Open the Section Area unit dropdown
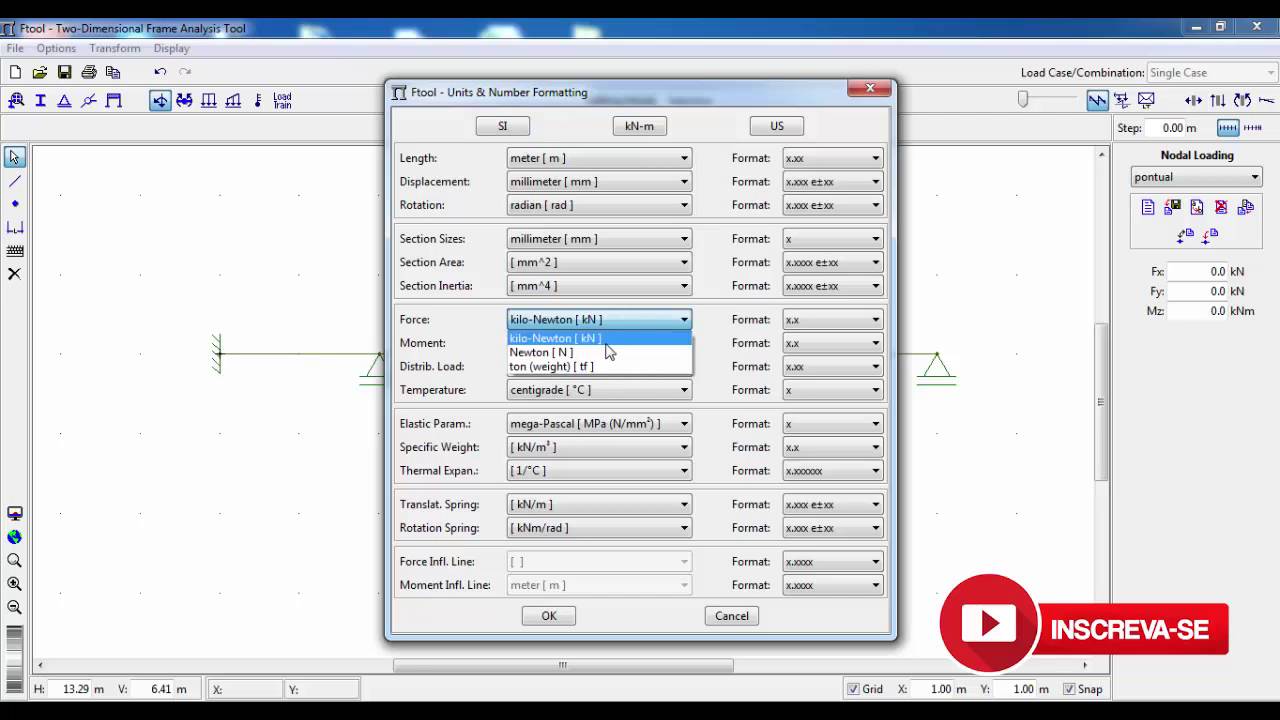The image size is (1280, 720). point(599,262)
